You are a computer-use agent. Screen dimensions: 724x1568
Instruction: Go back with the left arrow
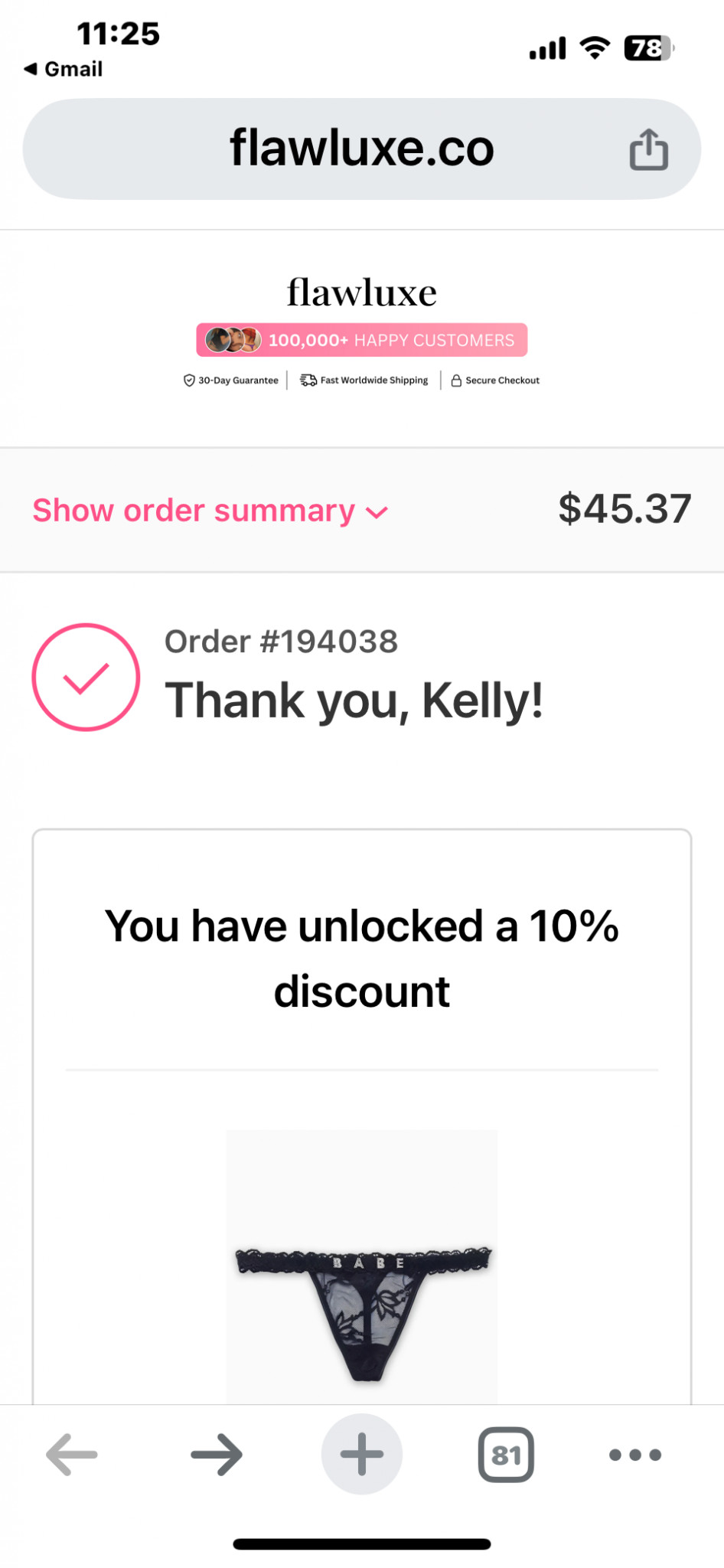point(72,1454)
